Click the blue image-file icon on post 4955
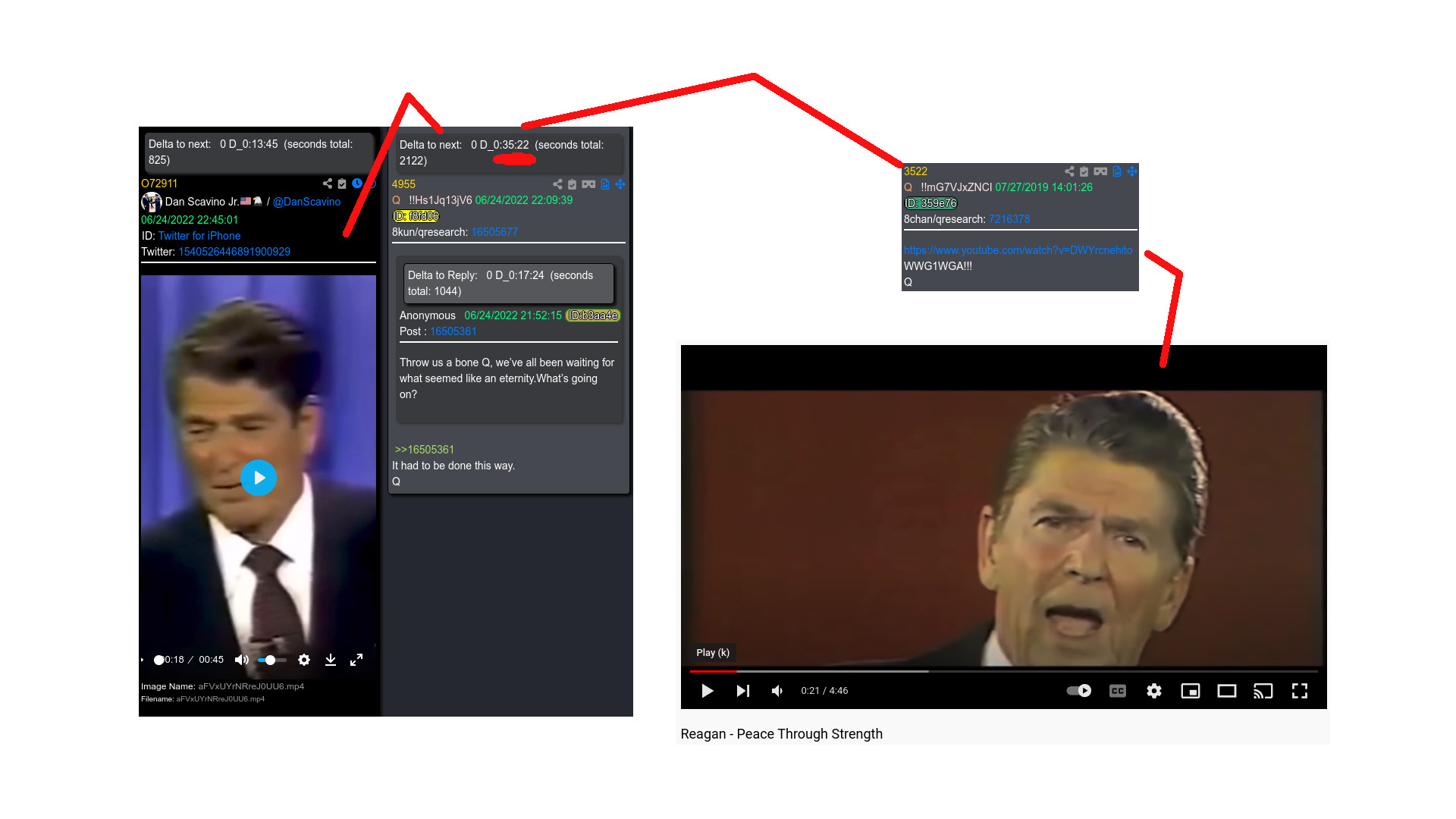The width and height of the screenshot is (1456, 819). pyautogui.click(x=605, y=184)
